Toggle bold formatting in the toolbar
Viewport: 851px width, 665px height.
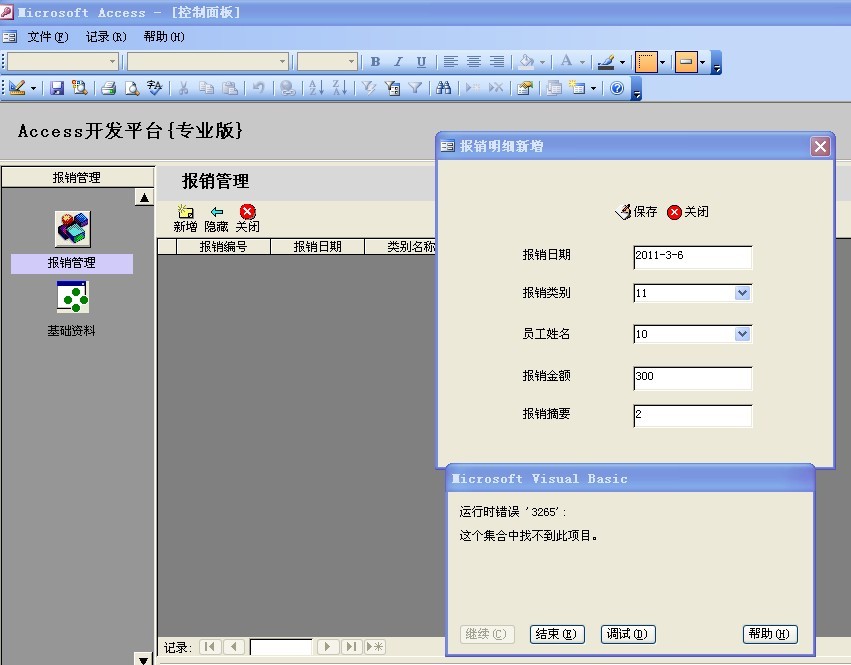click(375, 62)
